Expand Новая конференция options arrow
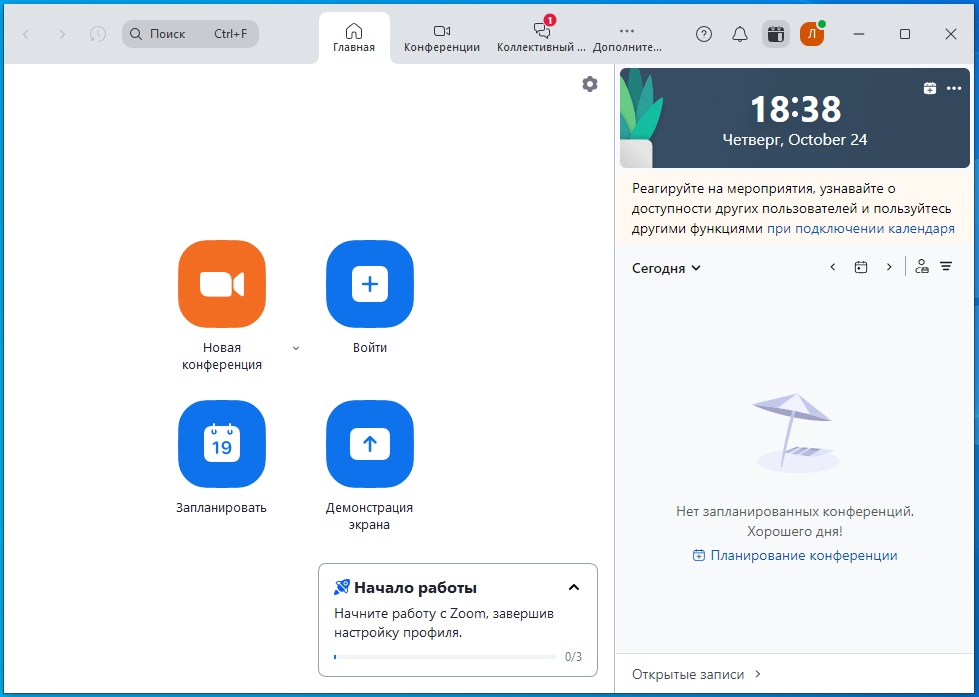The width and height of the screenshot is (979, 697). (x=296, y=348)
